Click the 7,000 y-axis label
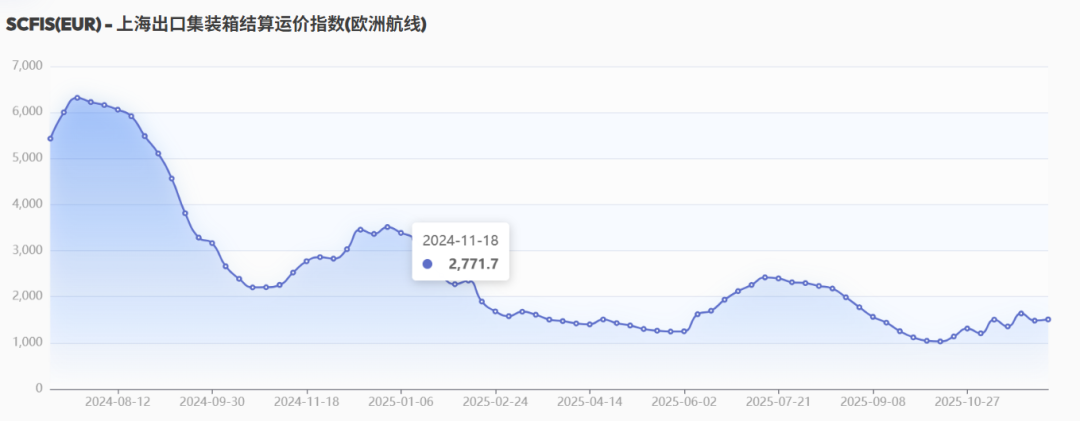Screen dimensions: 1080x421 [26, 66]
